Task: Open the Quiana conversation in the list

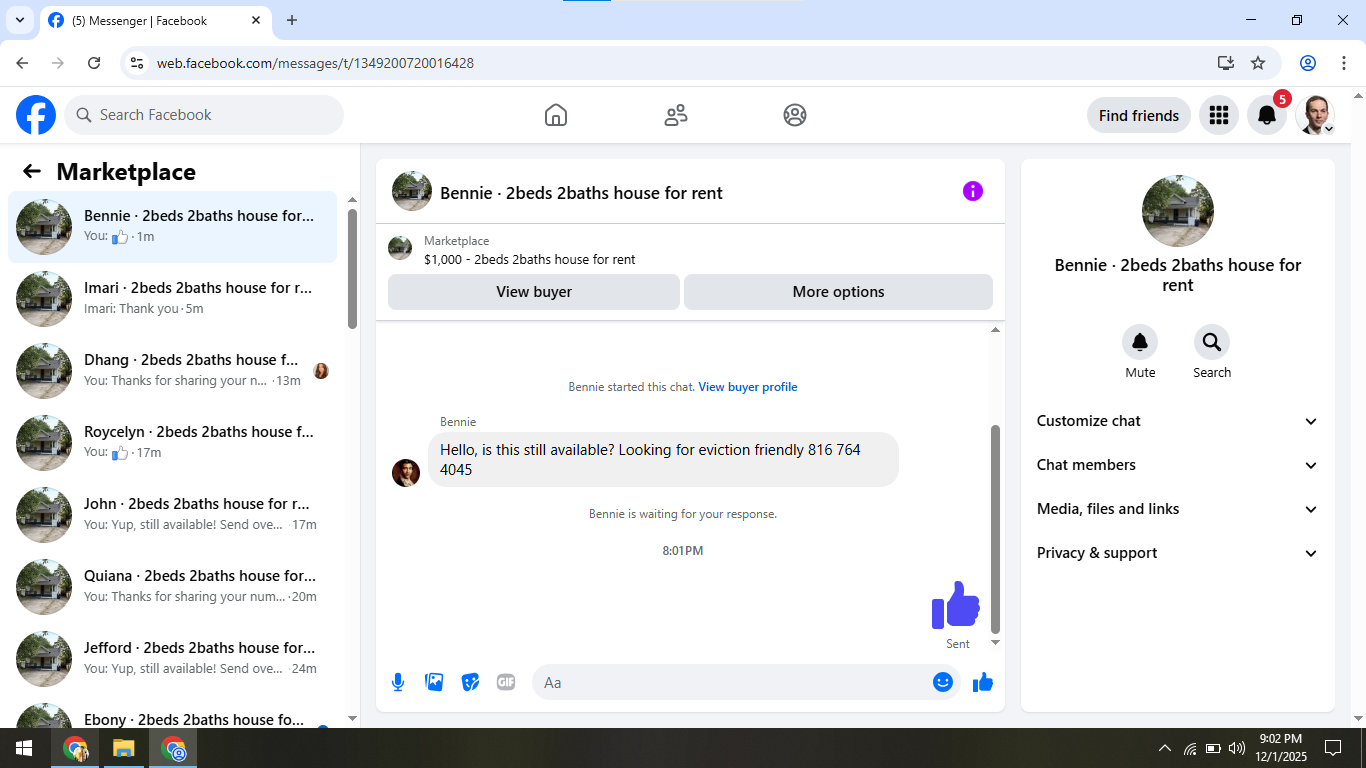Action: (x=172, y=587)
